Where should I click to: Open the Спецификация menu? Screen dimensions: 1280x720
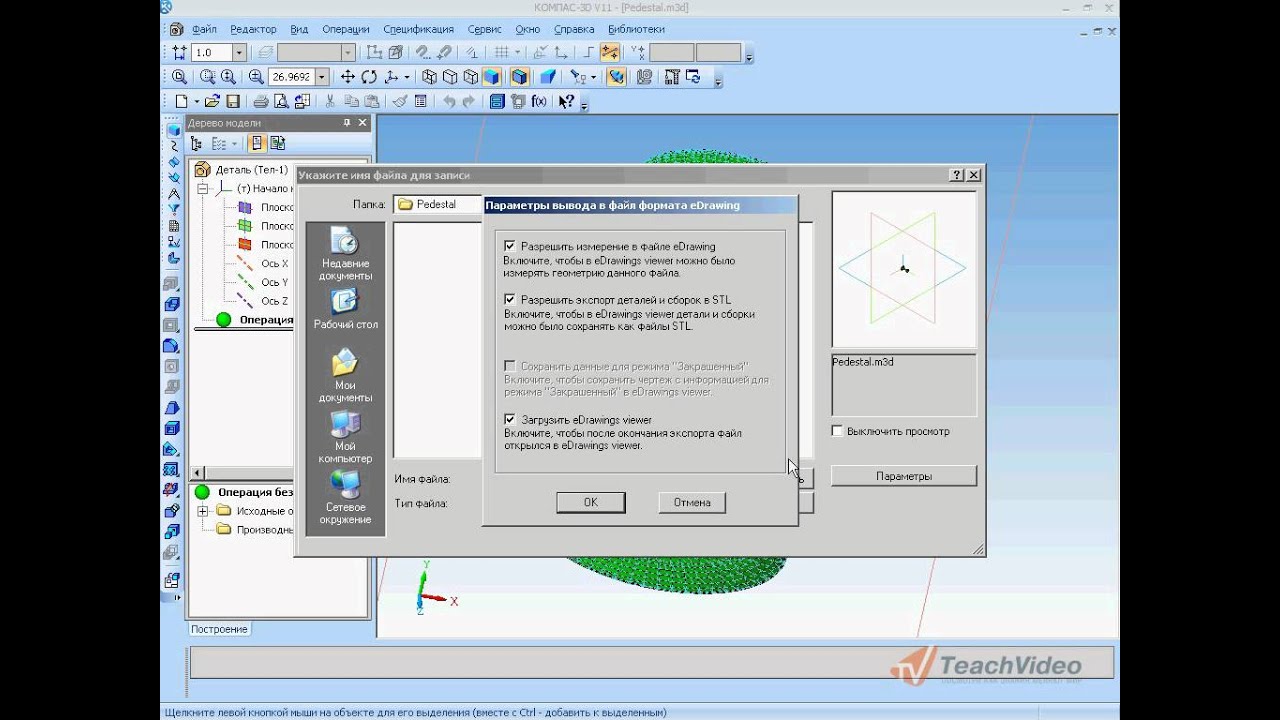[418, 29]
